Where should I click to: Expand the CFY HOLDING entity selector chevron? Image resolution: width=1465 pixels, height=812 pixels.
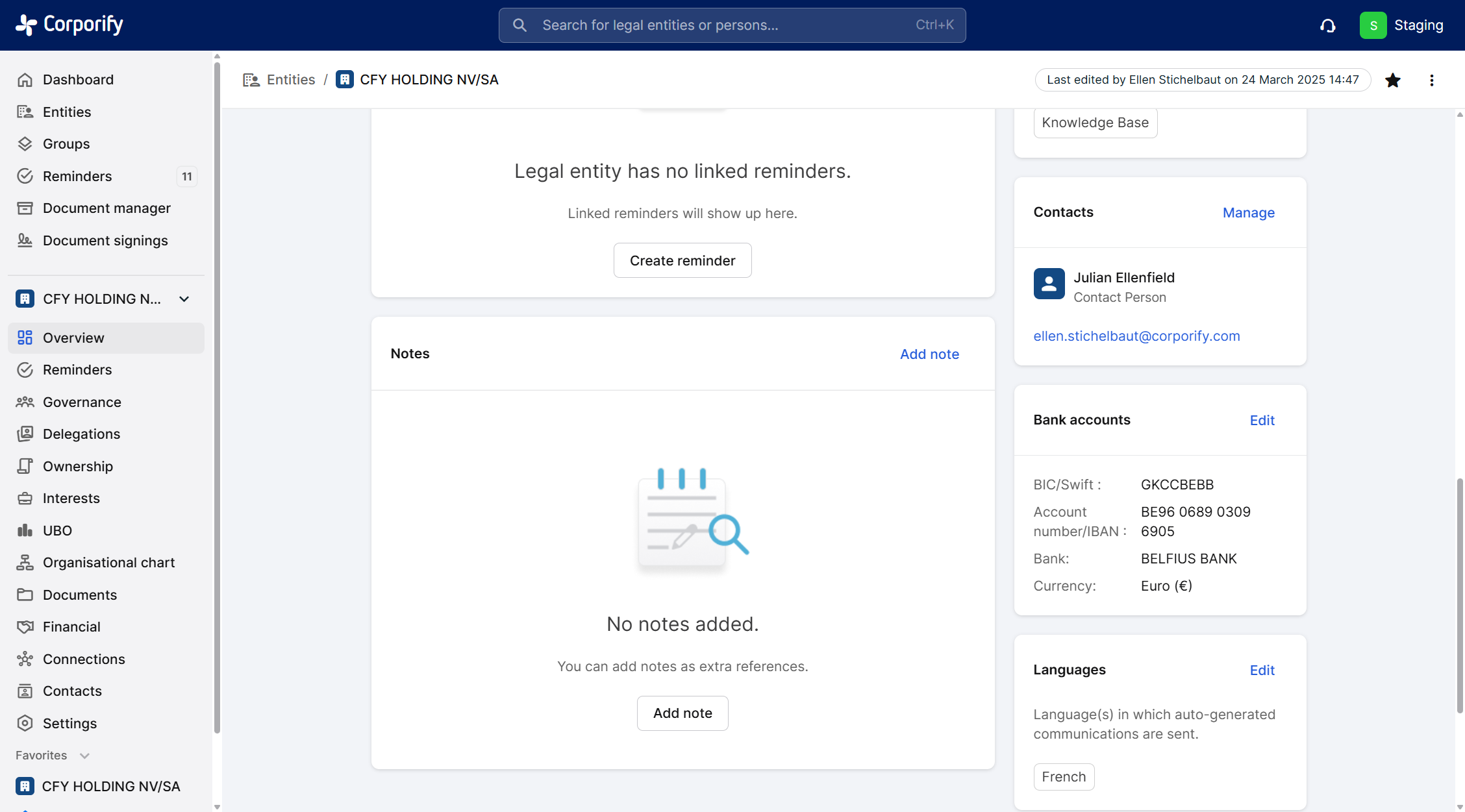[x=184, y=299]
